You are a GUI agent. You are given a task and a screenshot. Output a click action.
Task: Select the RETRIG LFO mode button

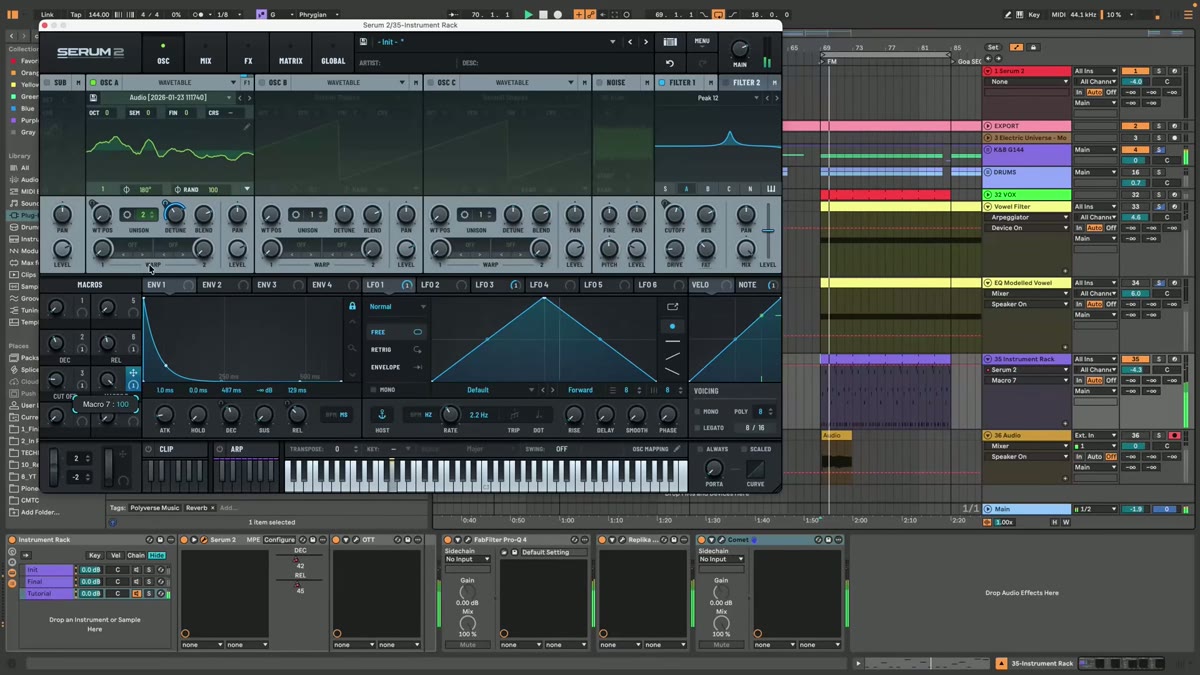coord(396,350)
